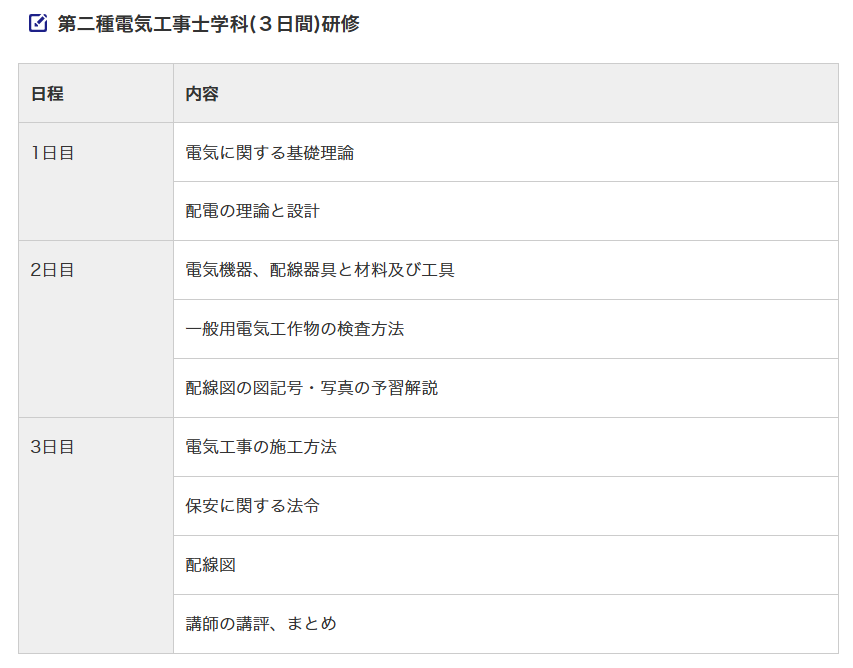Click the 電気工事の施工方法 row
Screen dimensions: 853x668
click(261, 447)
